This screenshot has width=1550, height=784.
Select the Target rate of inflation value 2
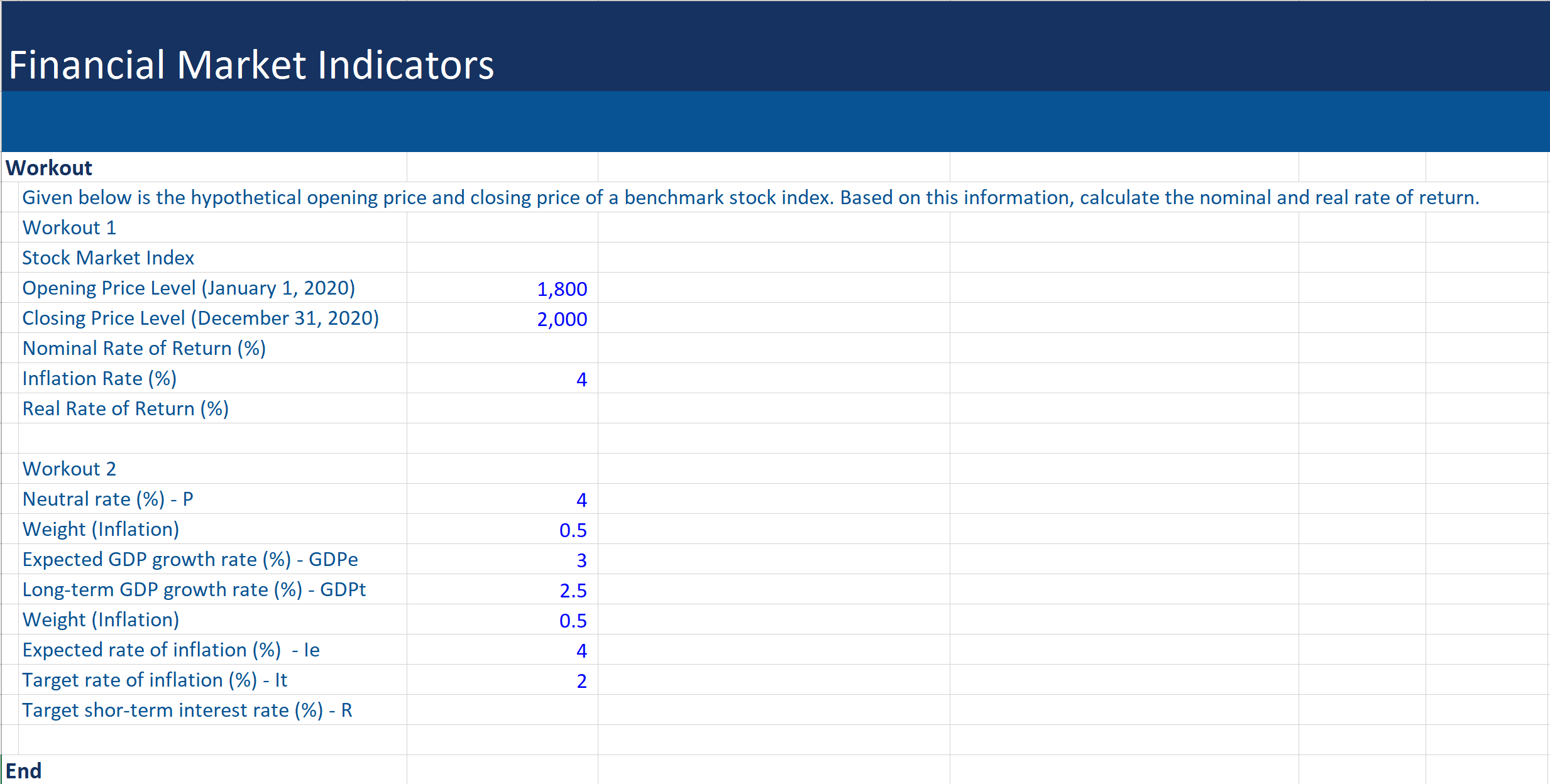coord(581,680)
